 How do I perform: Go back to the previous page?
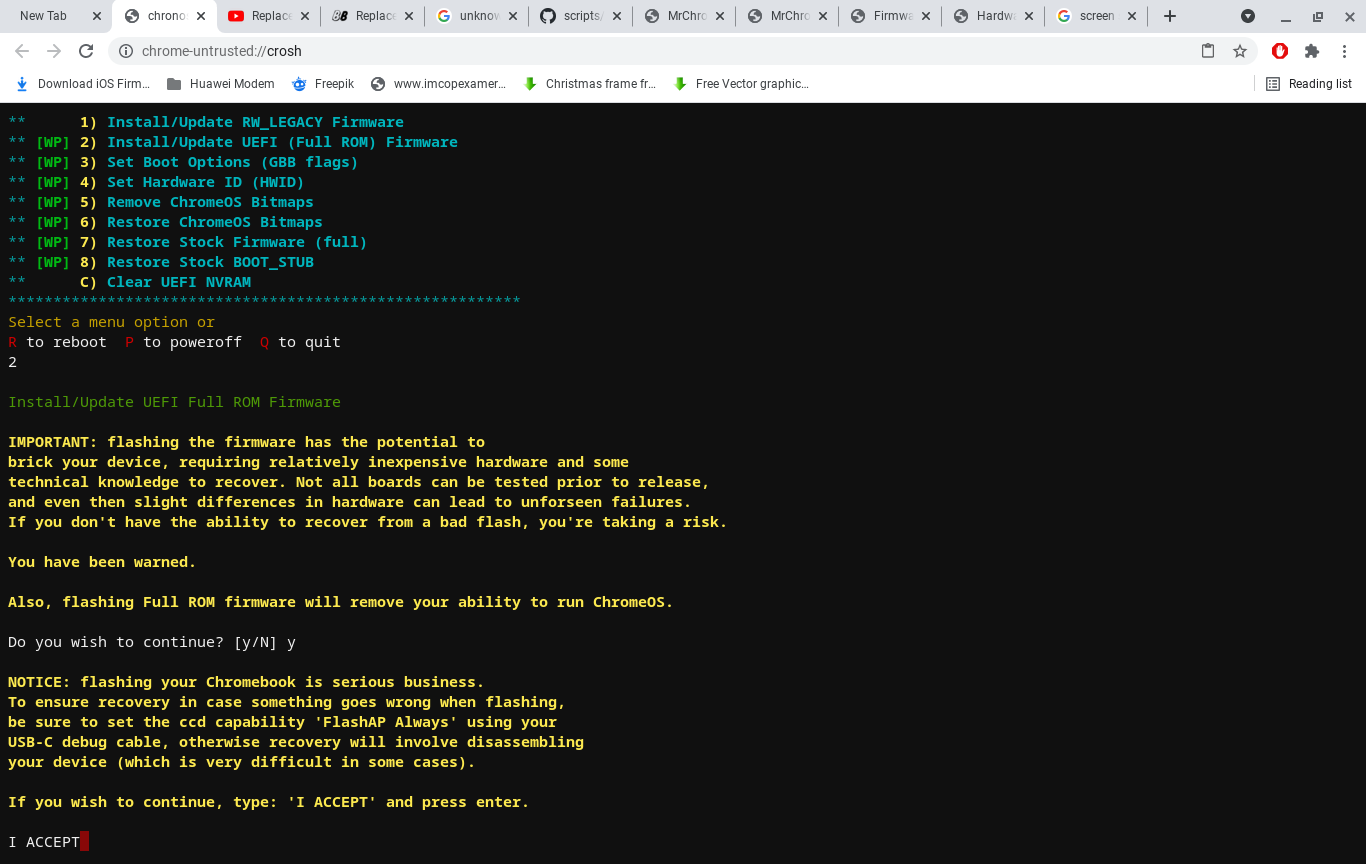[x=22, y=51]
